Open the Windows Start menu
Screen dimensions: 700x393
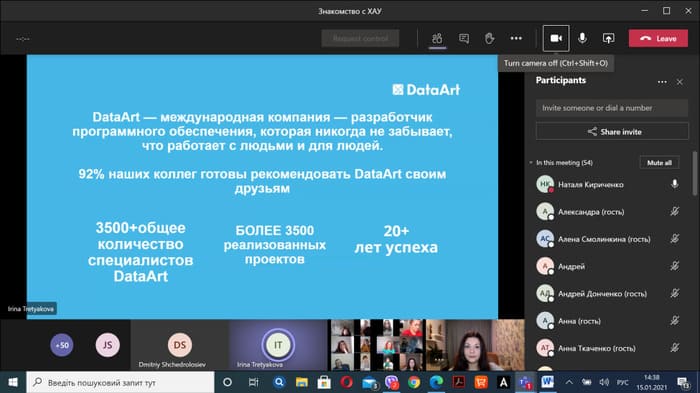coord(13,382)
